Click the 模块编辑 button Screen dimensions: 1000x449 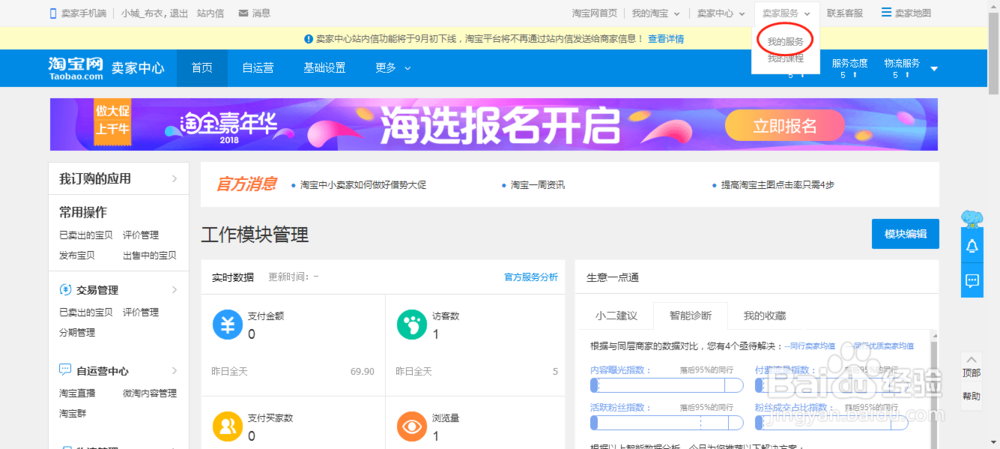click(x=905, y=233)
